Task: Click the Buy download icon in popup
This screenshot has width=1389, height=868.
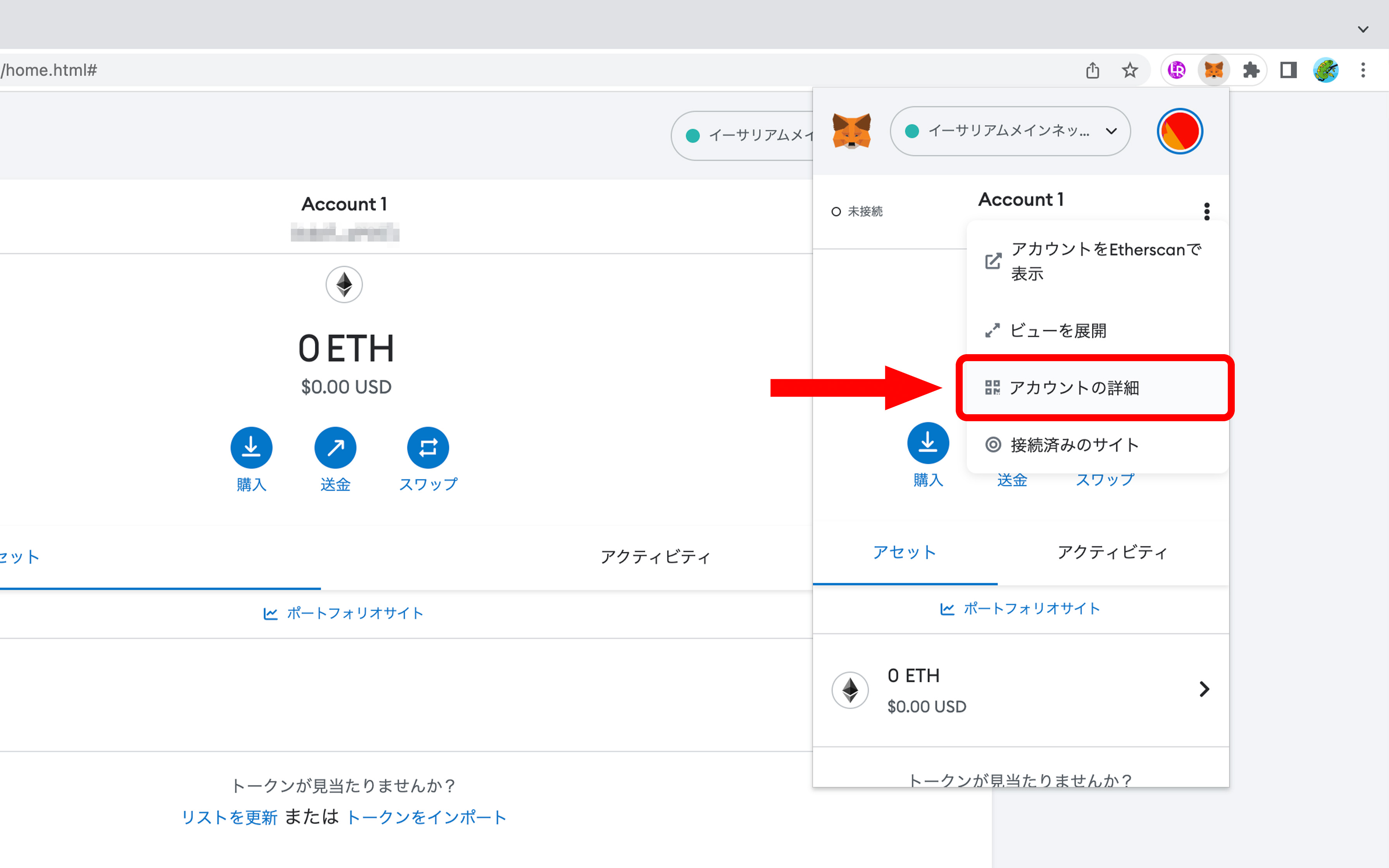Action: click(x=927, y=443)
